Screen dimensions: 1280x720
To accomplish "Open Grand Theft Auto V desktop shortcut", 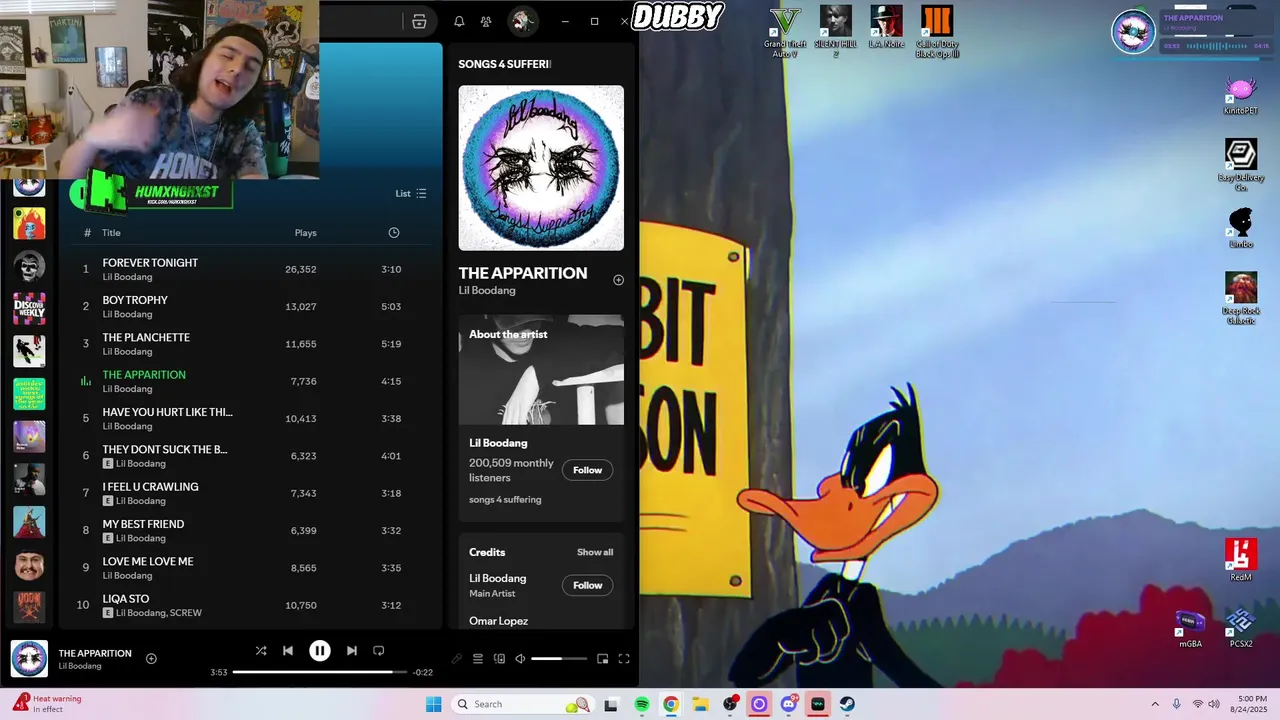I will (x=785, y=32).
